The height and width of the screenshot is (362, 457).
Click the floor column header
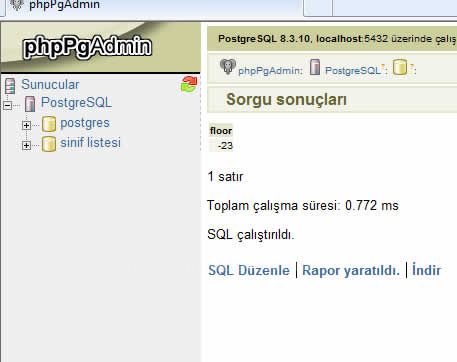(221, 131)
